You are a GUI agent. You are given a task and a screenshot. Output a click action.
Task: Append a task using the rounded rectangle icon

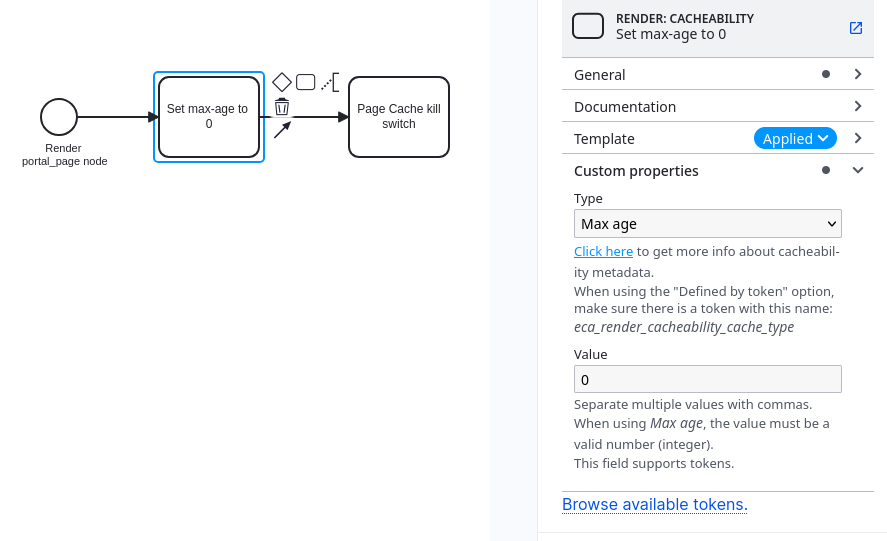point(305,82)
